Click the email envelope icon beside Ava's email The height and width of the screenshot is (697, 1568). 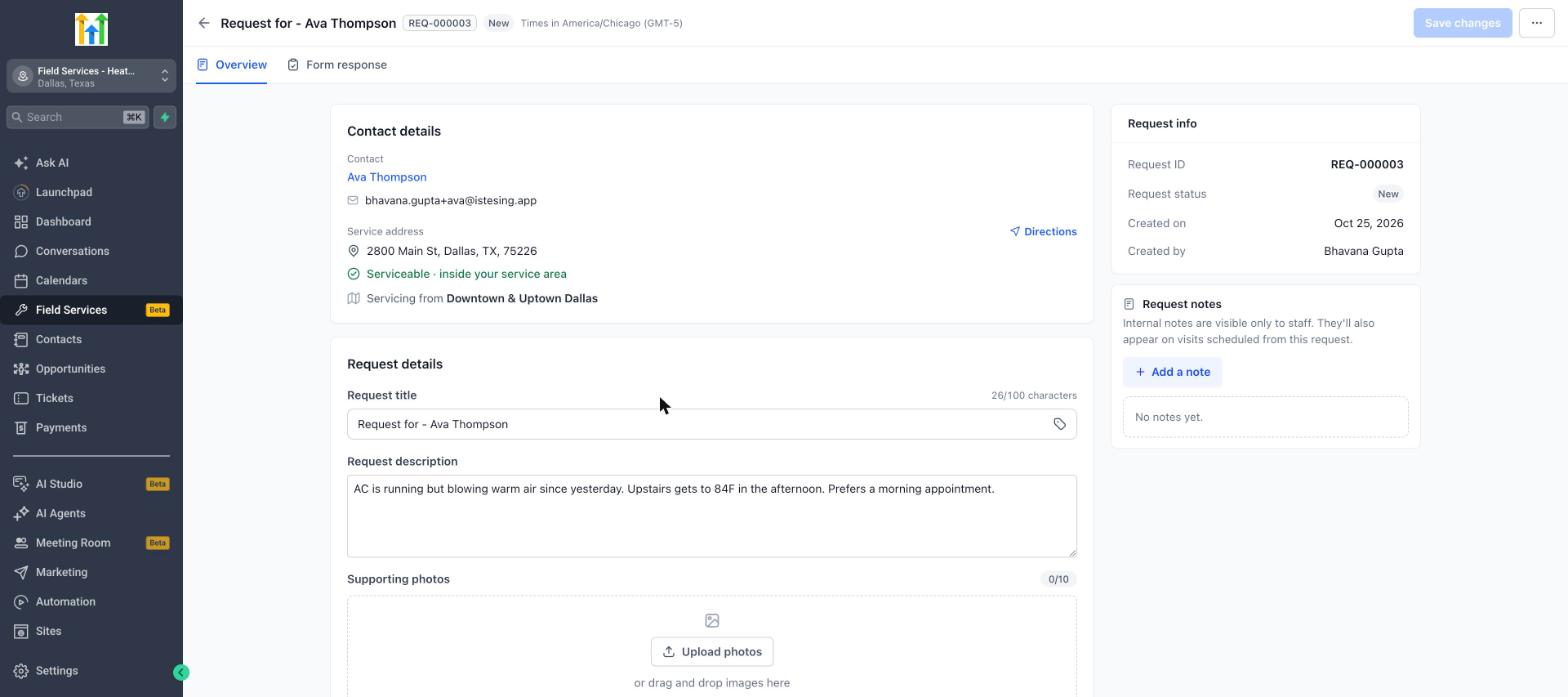click(353, 200)
